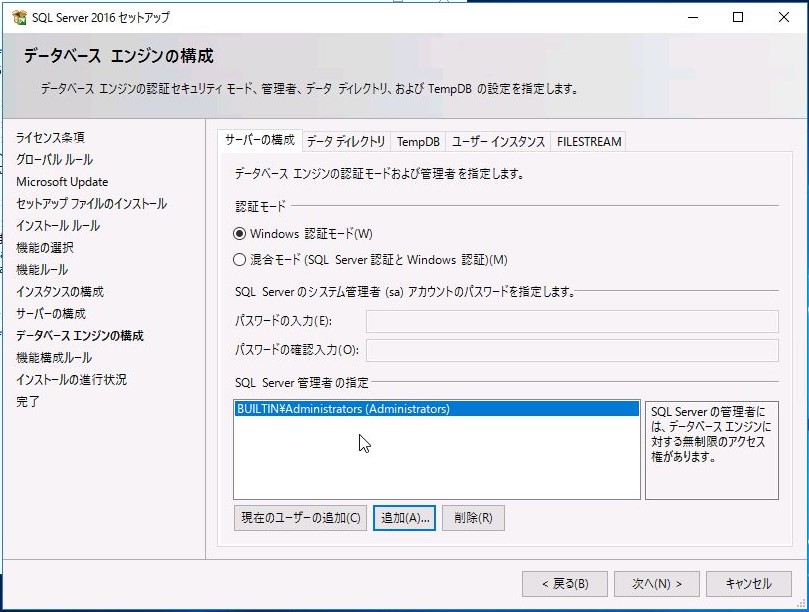This screenshot has height=612, width=809.
Task: Click 機能構成ルール step in sidebar
Action: [54, 358]
